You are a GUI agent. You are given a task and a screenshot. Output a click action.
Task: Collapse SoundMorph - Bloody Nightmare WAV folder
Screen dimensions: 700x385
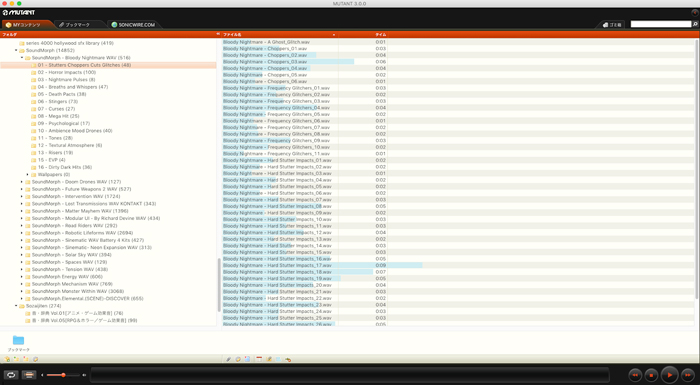pyautogui.click(x=22, y=58)
